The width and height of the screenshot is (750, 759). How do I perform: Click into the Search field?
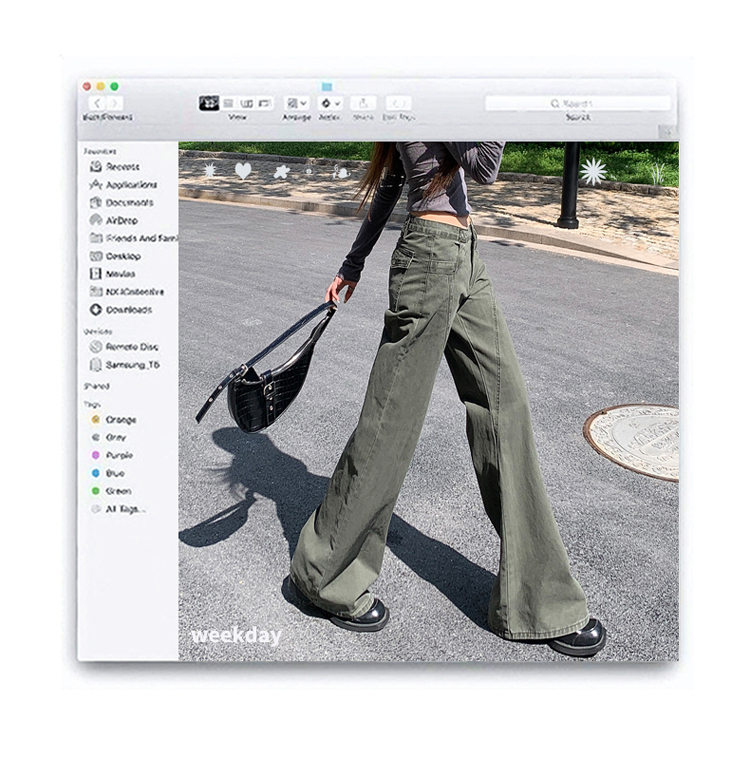(578, 103)
